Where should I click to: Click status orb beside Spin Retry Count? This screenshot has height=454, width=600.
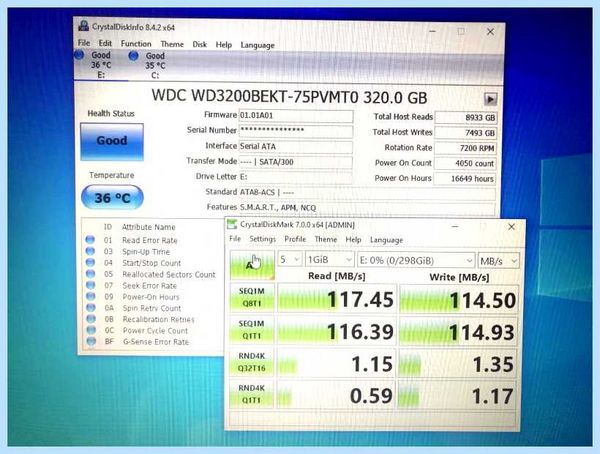pyautogui.click(x=91, y=307)
